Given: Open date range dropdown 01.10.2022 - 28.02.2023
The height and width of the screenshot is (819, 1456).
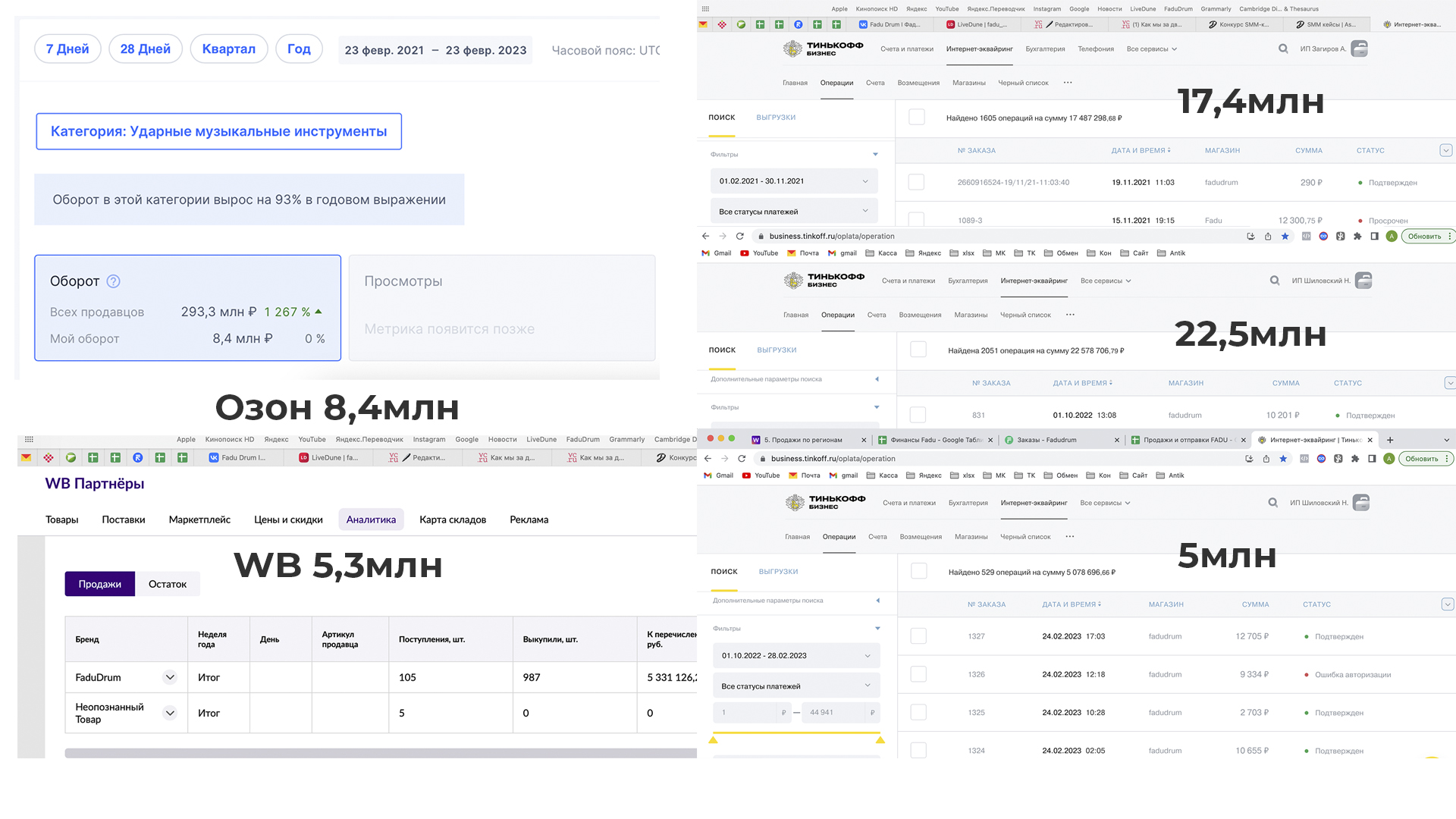Looking at the screenshot, I should (796, 656).
